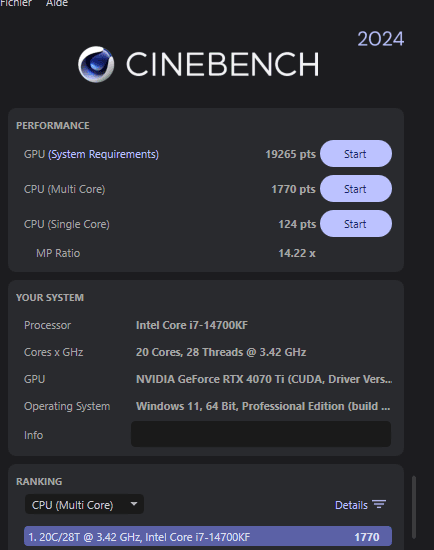The width and height of the screenshot is (434, 550).
Task: Click the Operating System label
Action: click(x=67, y=406)
